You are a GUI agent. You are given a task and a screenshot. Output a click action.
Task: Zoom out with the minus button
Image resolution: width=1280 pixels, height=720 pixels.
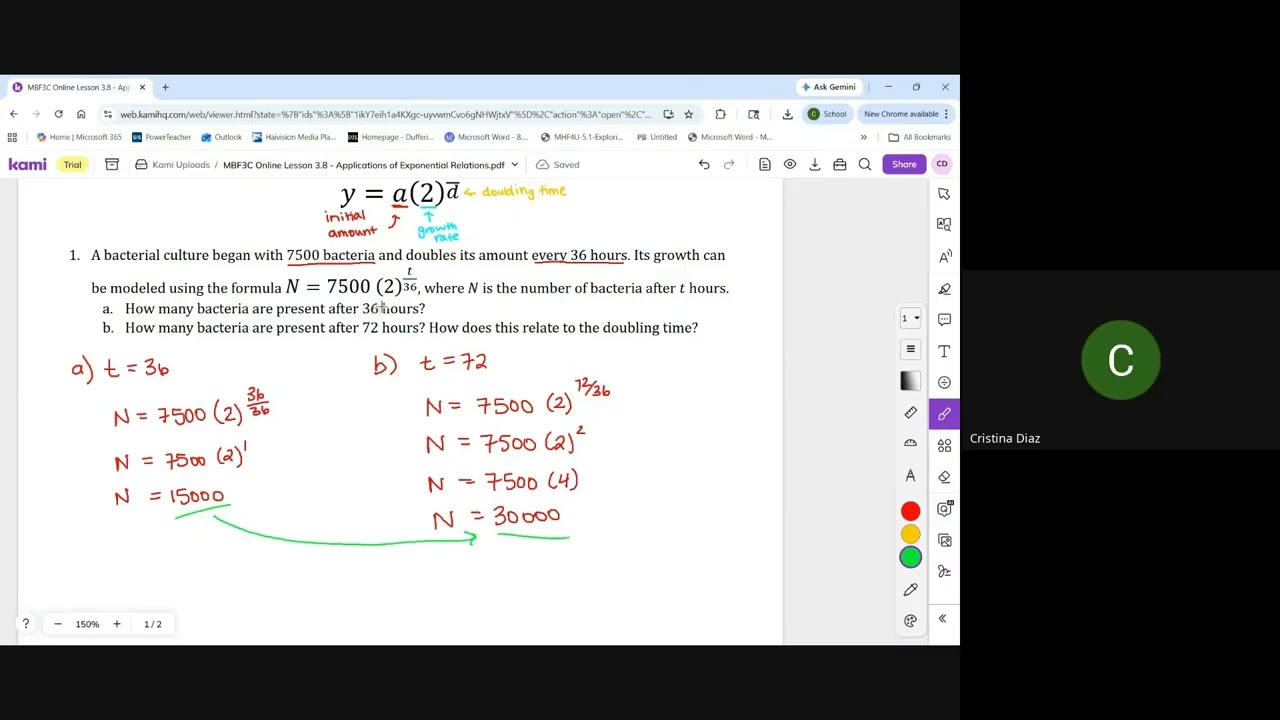[x=58, y=624]
